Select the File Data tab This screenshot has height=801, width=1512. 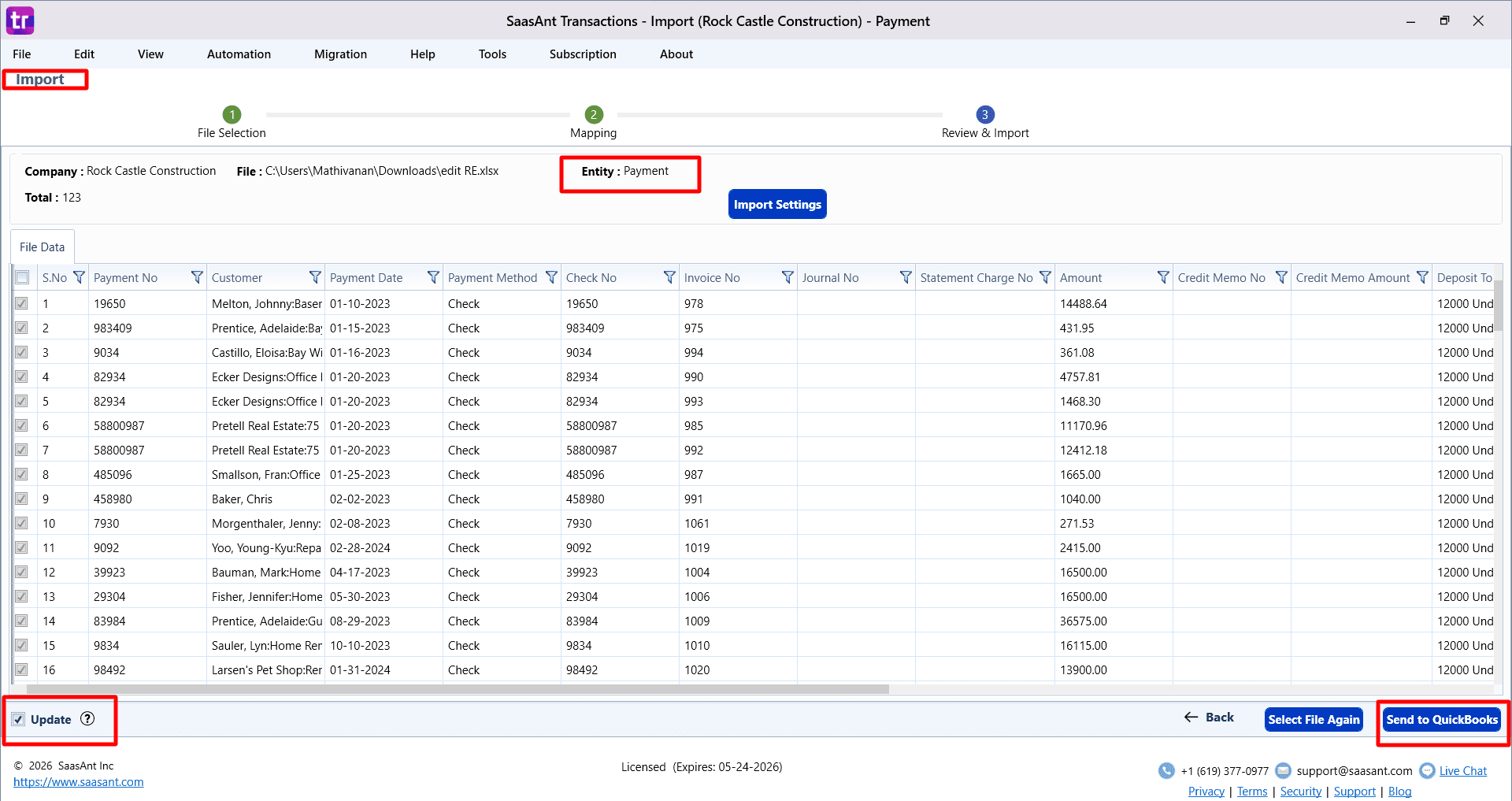click(43, 247)
